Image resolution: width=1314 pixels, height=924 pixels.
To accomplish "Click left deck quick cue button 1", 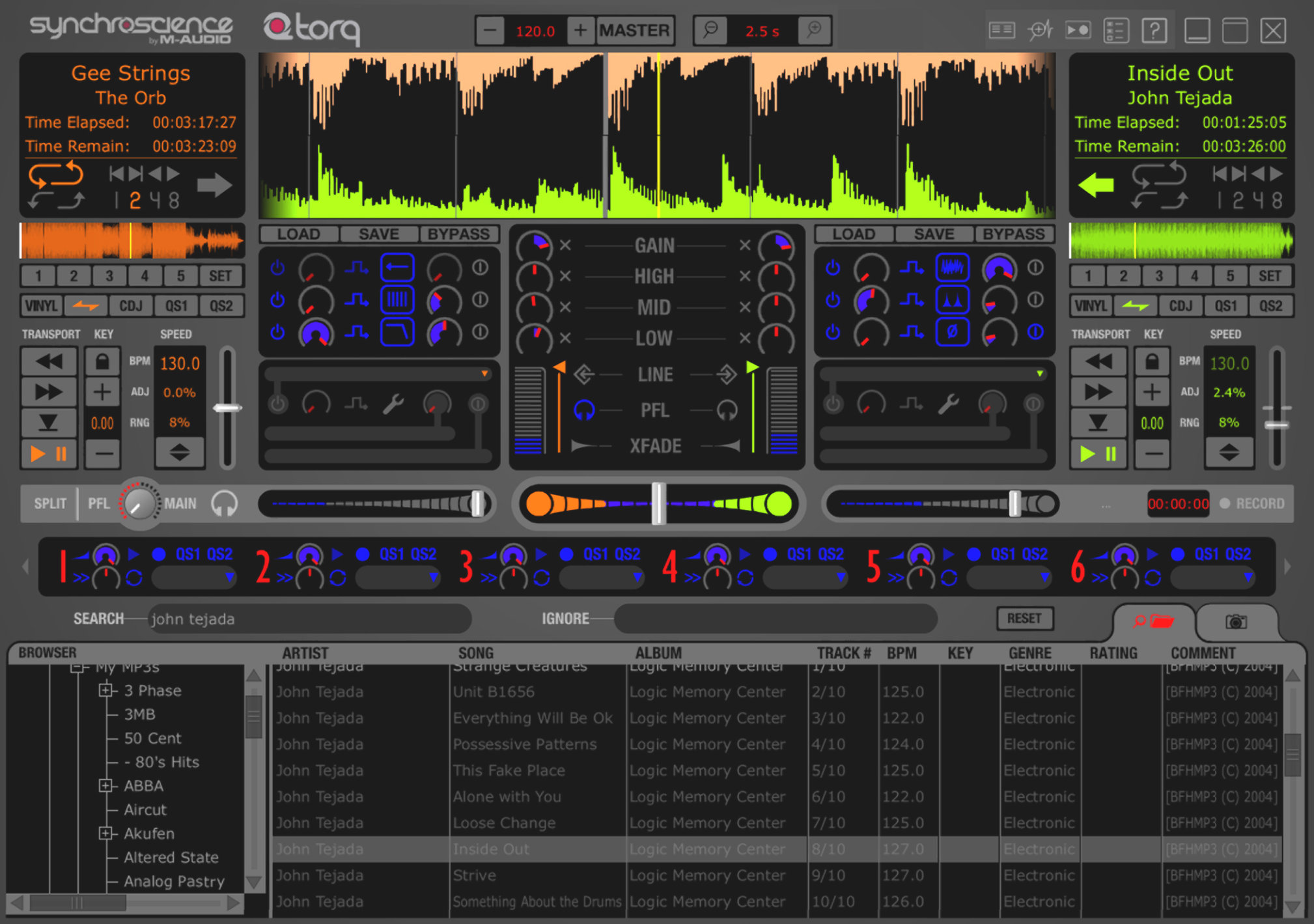I will tap(38, 276).
